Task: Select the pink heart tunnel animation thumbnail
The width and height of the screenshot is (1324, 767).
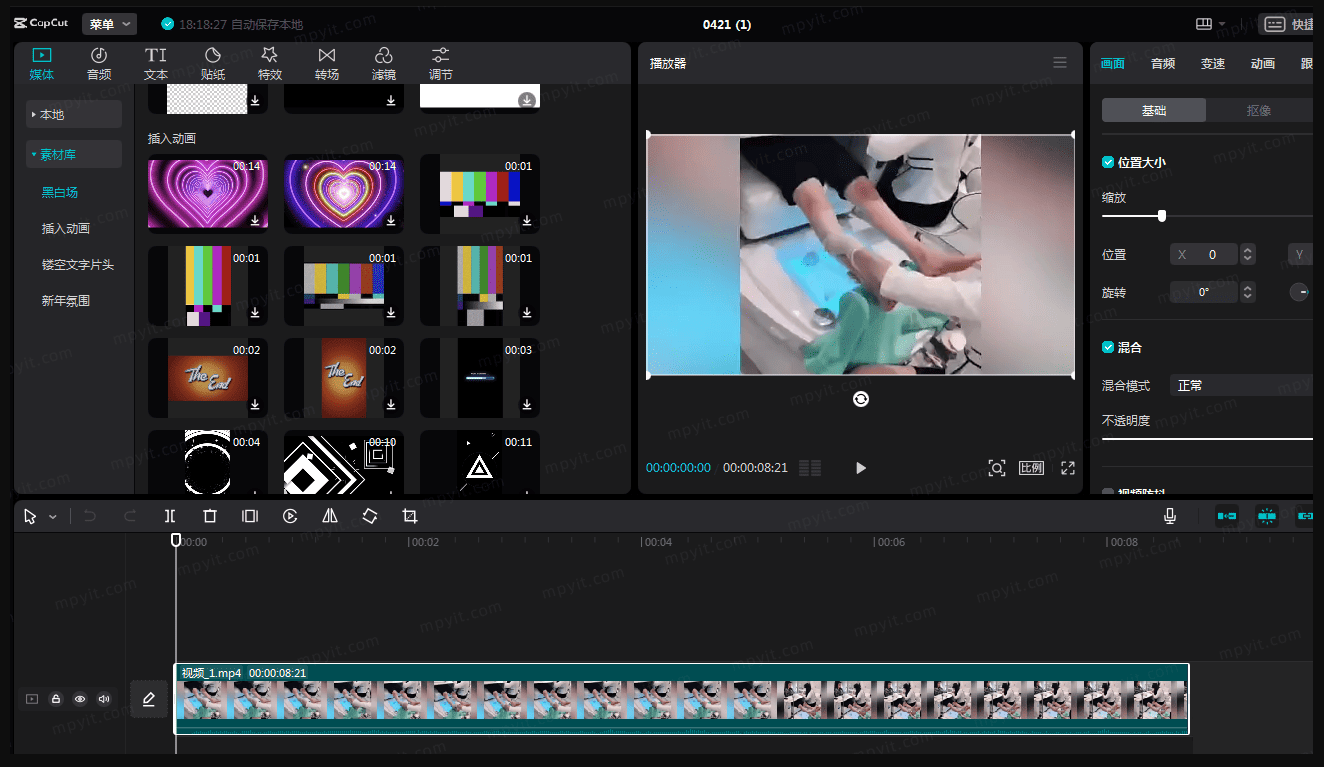Action: (207, 192)
